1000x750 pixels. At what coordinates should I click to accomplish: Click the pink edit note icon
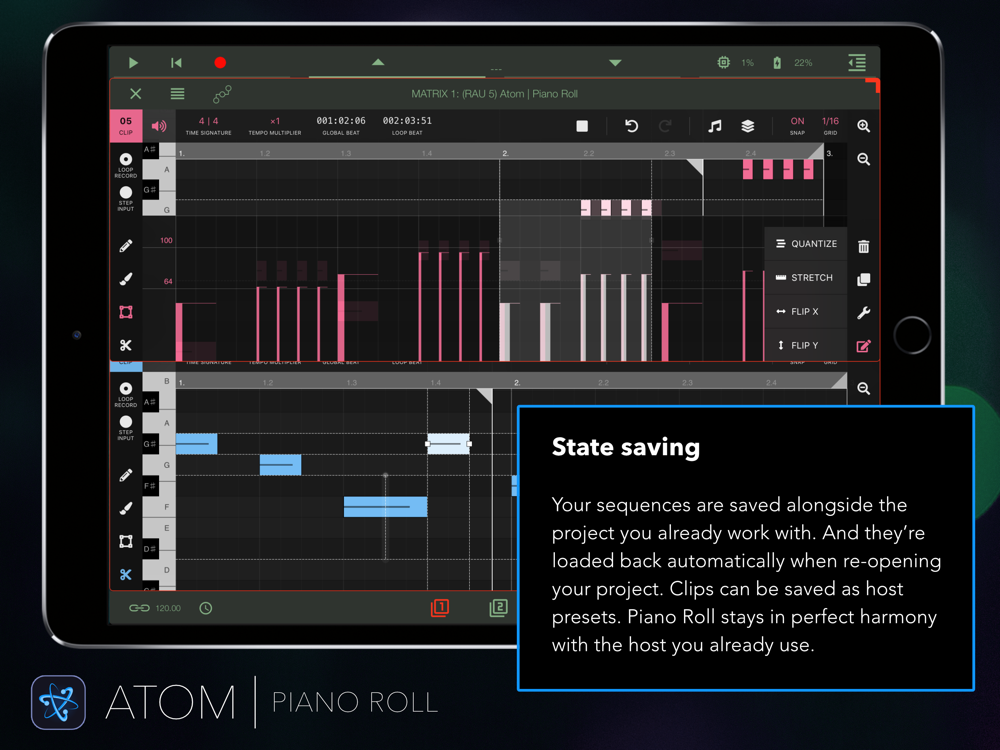click(x=864, y=346)
